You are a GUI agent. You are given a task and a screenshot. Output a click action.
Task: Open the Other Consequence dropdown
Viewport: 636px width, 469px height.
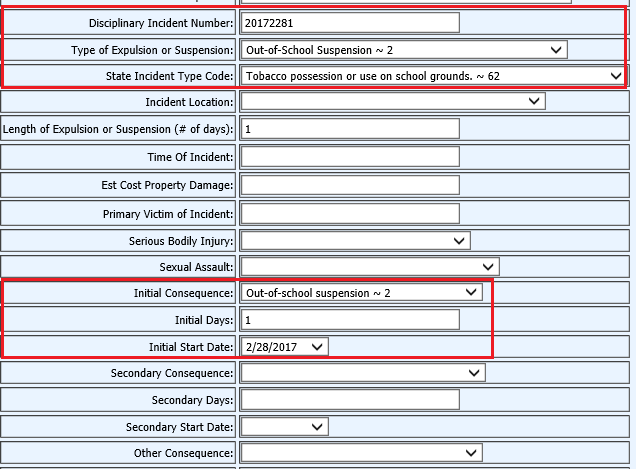click(x=361, y=454)
